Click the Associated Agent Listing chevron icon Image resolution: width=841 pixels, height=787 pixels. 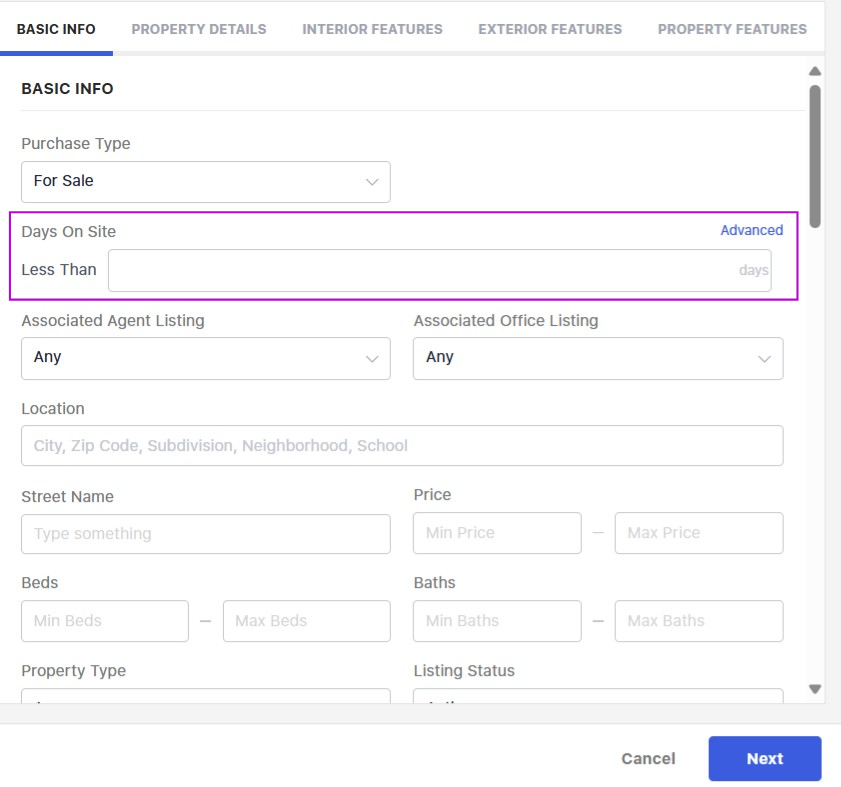[x=372, y=358]
